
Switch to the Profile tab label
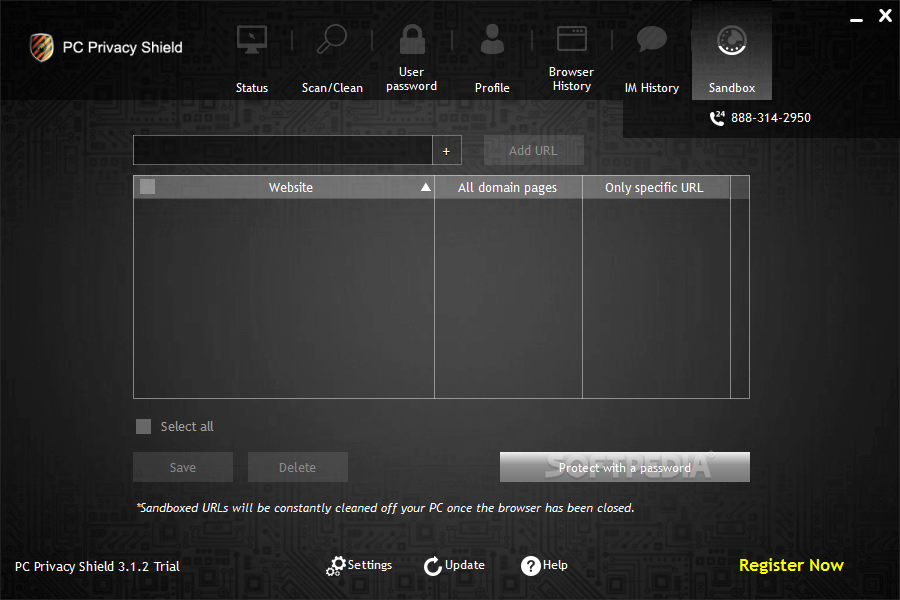pos(492,88)
